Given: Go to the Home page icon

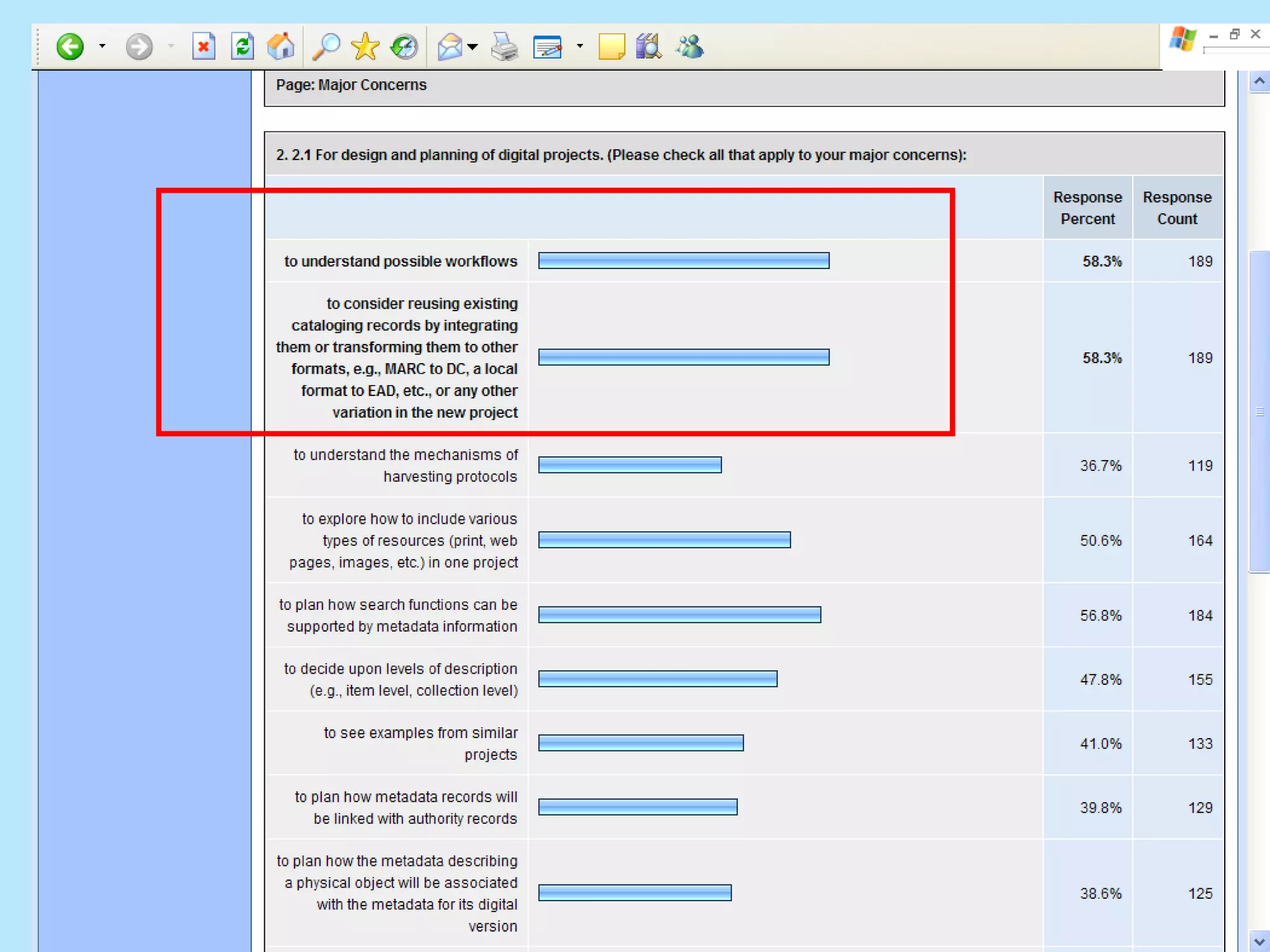Looking at the screenshot, I should coord(281,46).
